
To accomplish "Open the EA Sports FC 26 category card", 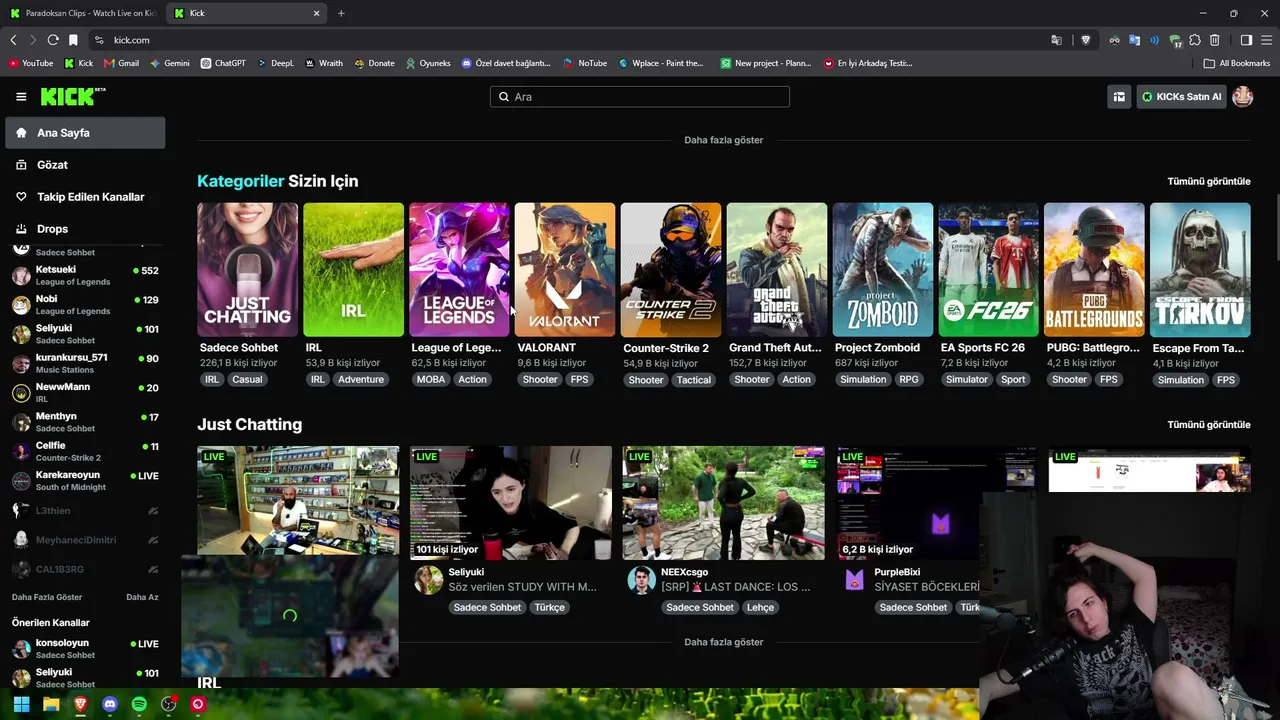I will point(988,270).
